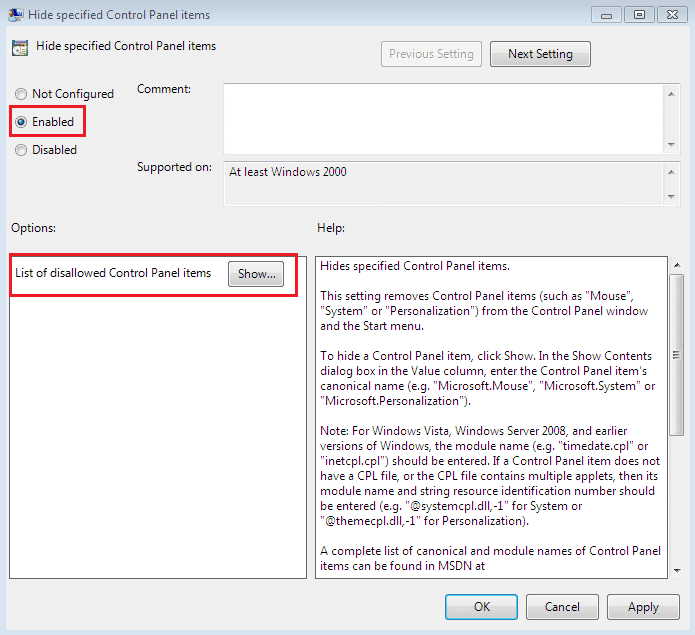The image size is (695, 635).
Task: Click the Comment box down scroll arrow
Action: pos(671,144)
